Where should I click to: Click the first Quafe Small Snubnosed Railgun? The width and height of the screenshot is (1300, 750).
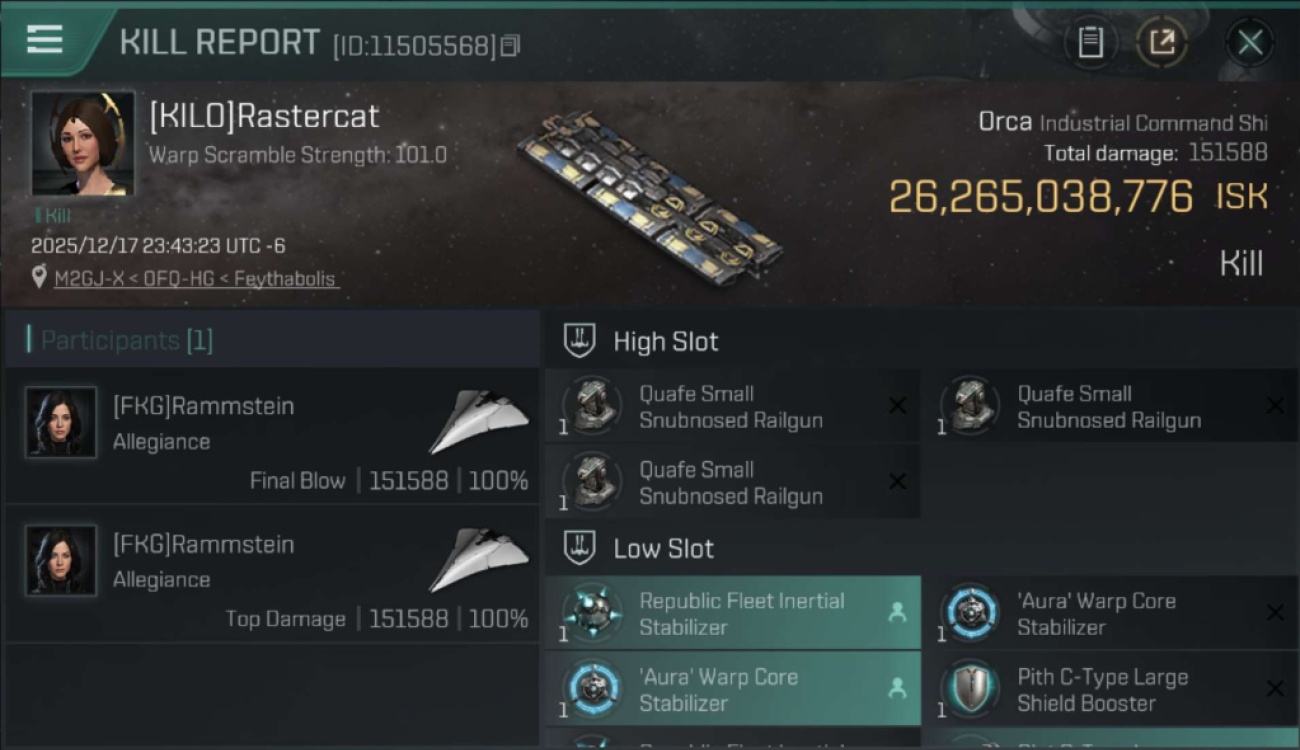click(x=732, y=407)
